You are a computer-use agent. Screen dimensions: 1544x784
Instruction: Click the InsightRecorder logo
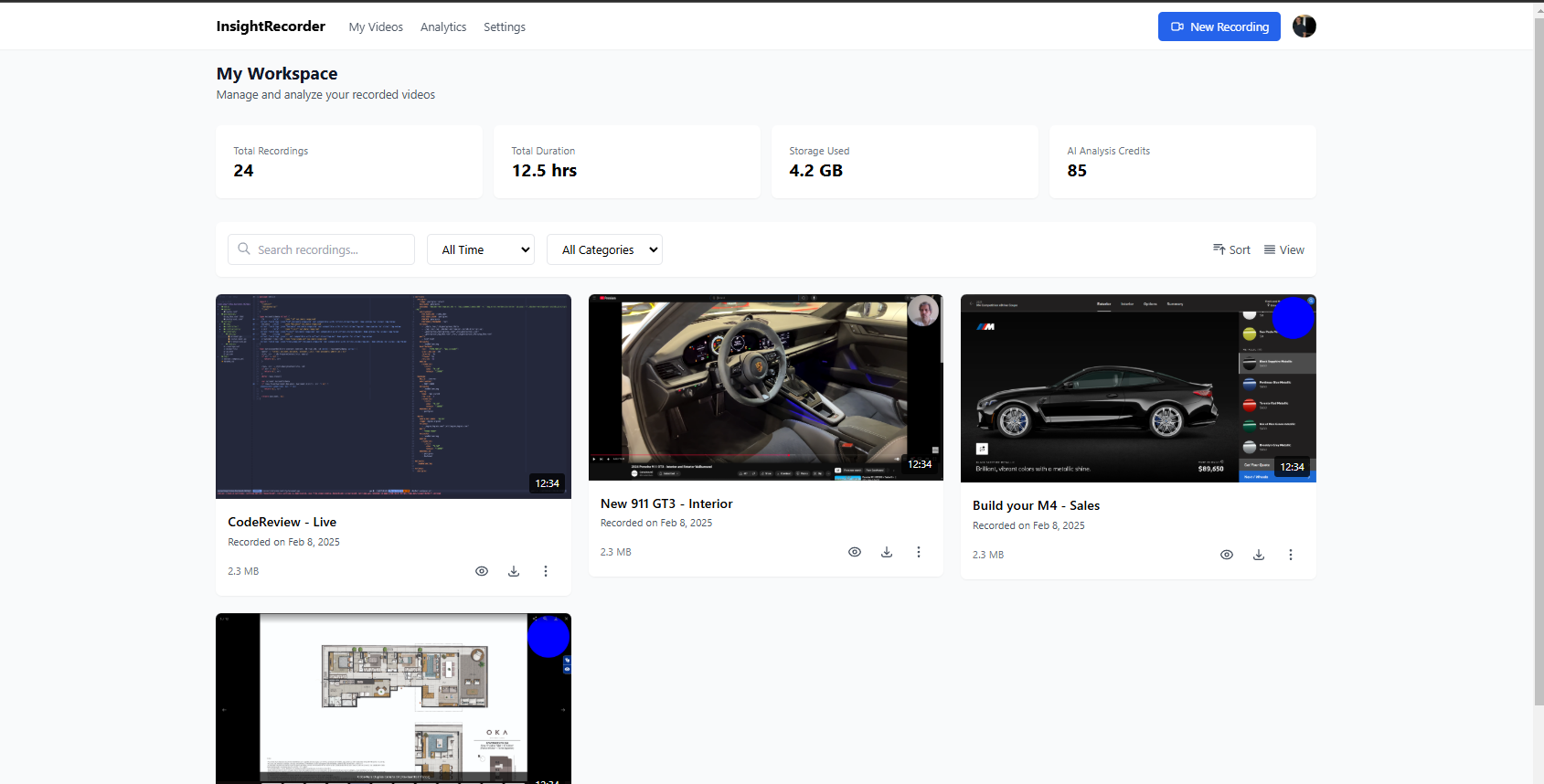[271, 26]
